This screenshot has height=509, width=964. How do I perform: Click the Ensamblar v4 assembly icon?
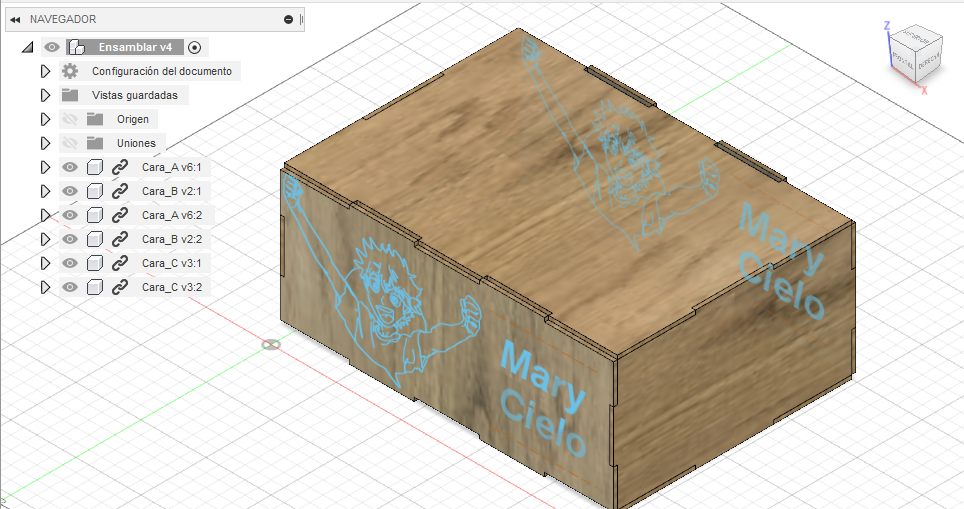click(x=76, y=47)
